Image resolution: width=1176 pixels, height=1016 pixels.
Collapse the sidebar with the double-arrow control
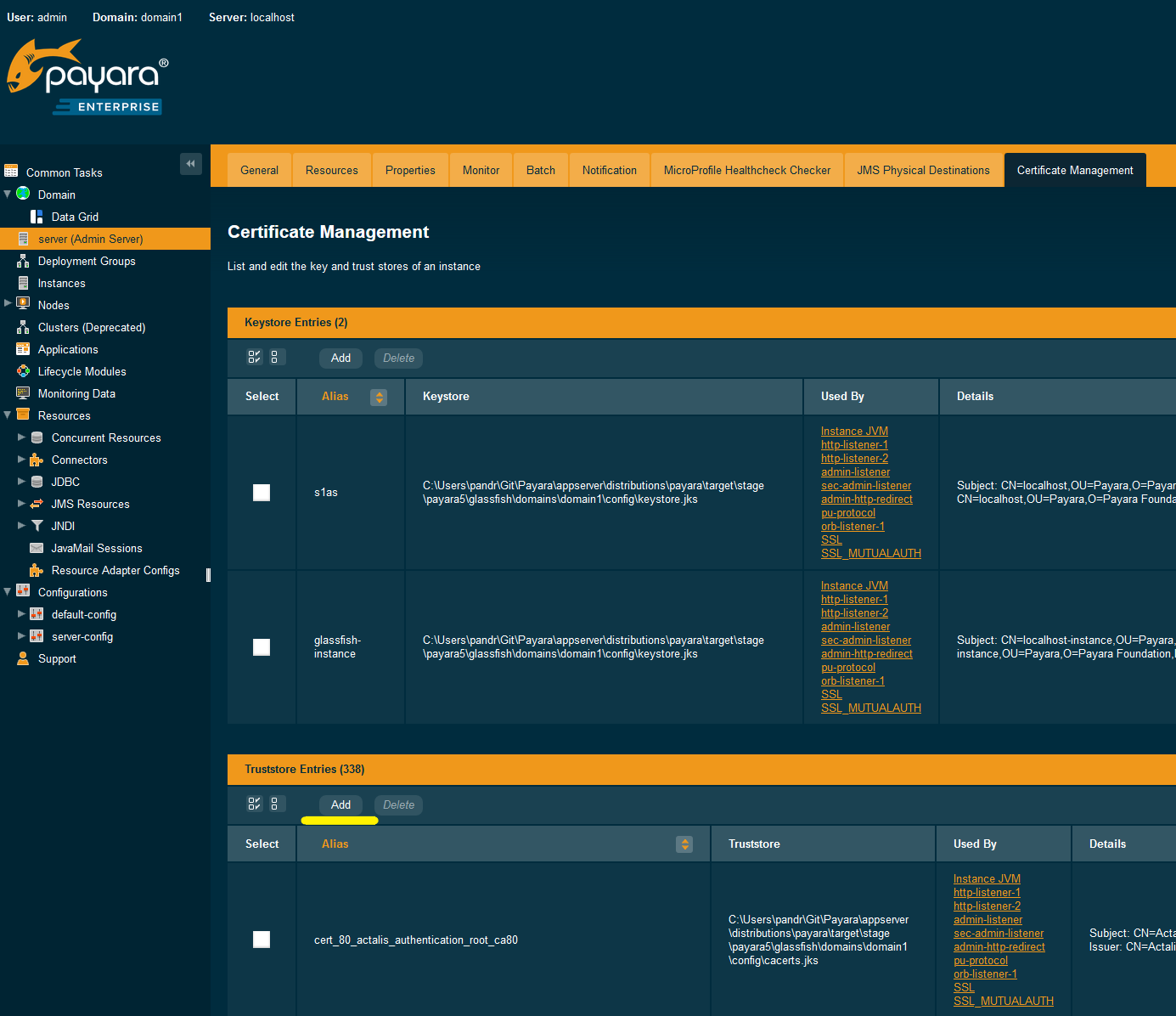(x=190, y=164)
